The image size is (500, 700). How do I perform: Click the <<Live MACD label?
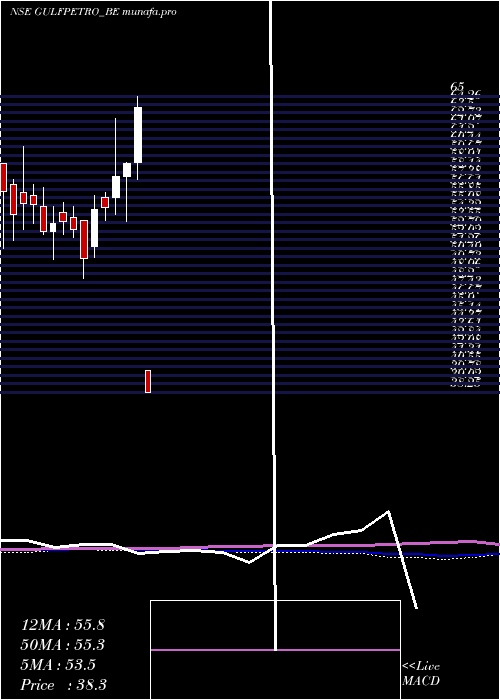coord(421,673)
